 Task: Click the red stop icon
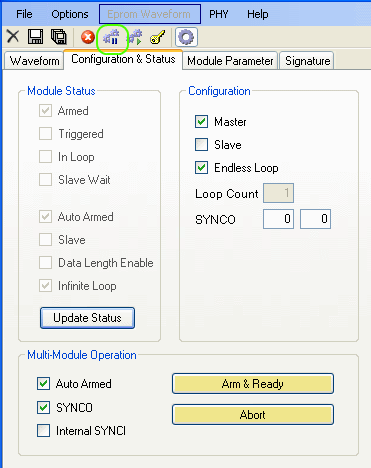click(88, 37)
